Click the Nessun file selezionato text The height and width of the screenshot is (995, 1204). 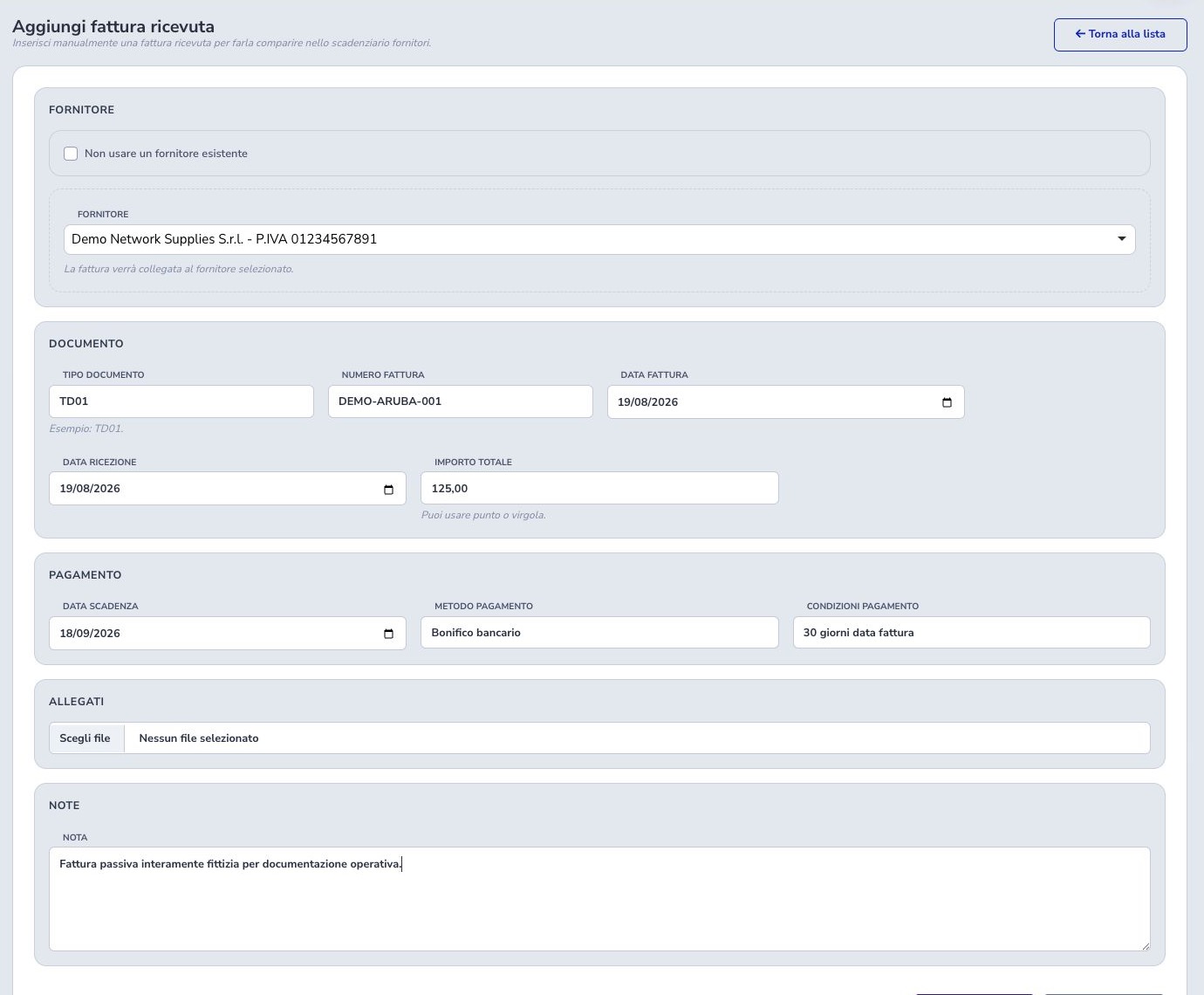pos(199,738)
